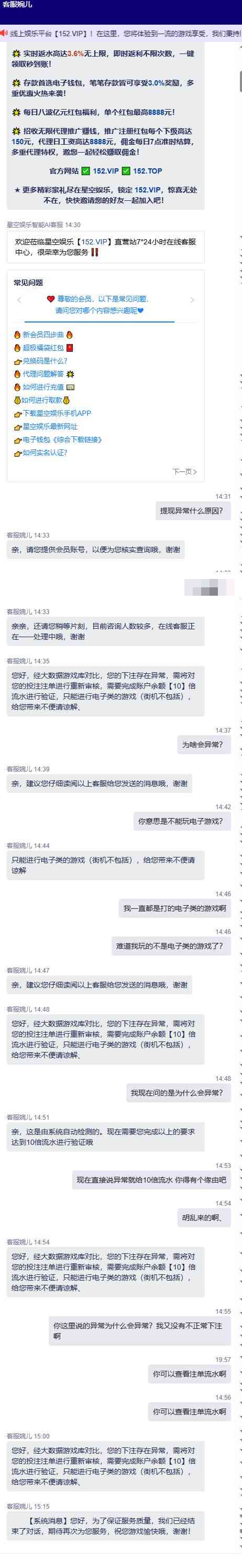Image resolution: width=242 pixels, height=1568 pixels.
Task: Click the red heart icon in FAQ header
Action: pyautogui.click(x=51, y=299)
